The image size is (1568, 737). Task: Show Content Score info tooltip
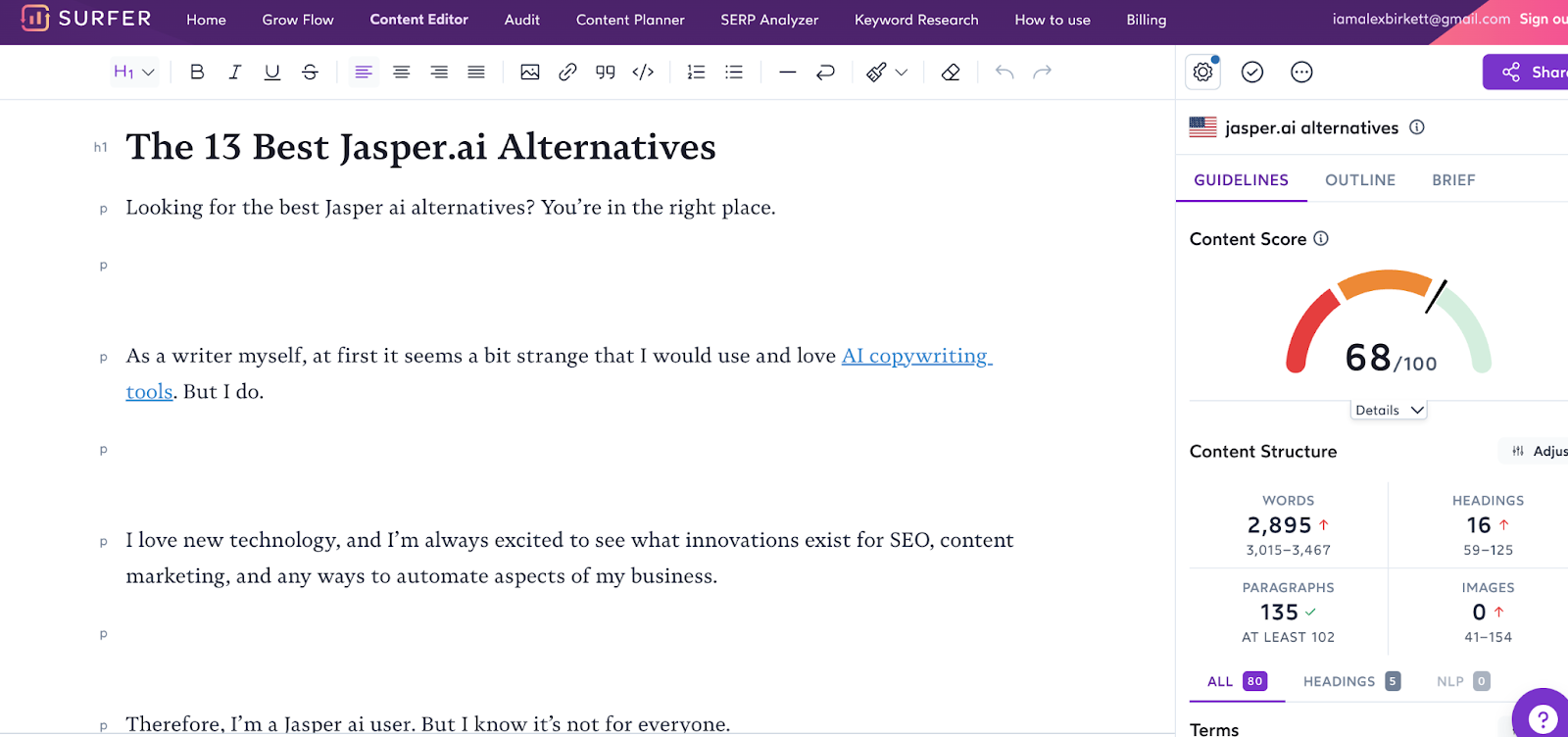click(1321, 238)
